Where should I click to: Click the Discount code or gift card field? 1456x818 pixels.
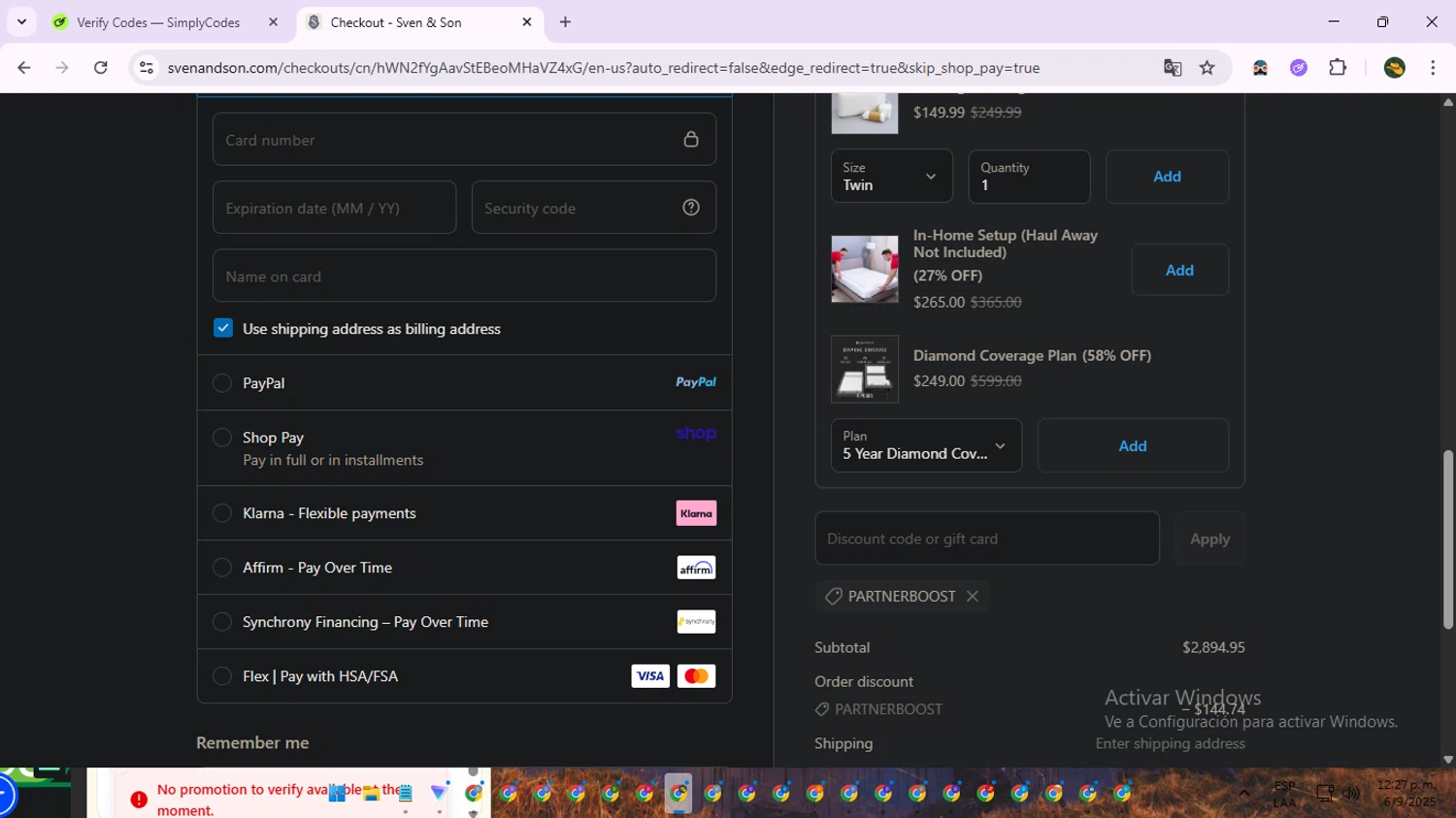(x=987, y=539)
